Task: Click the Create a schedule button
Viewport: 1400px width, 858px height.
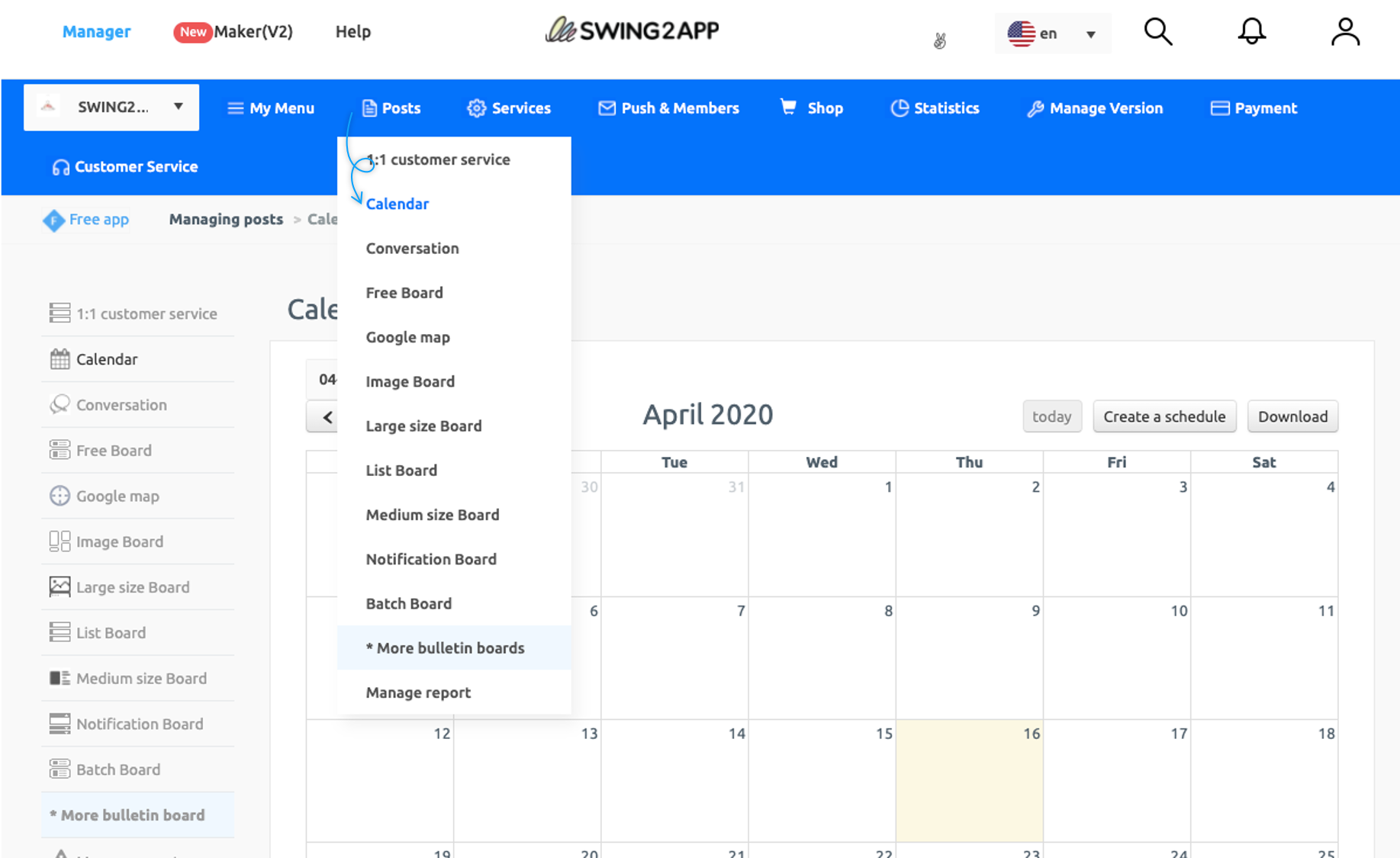Action: tap(1164, 416)
